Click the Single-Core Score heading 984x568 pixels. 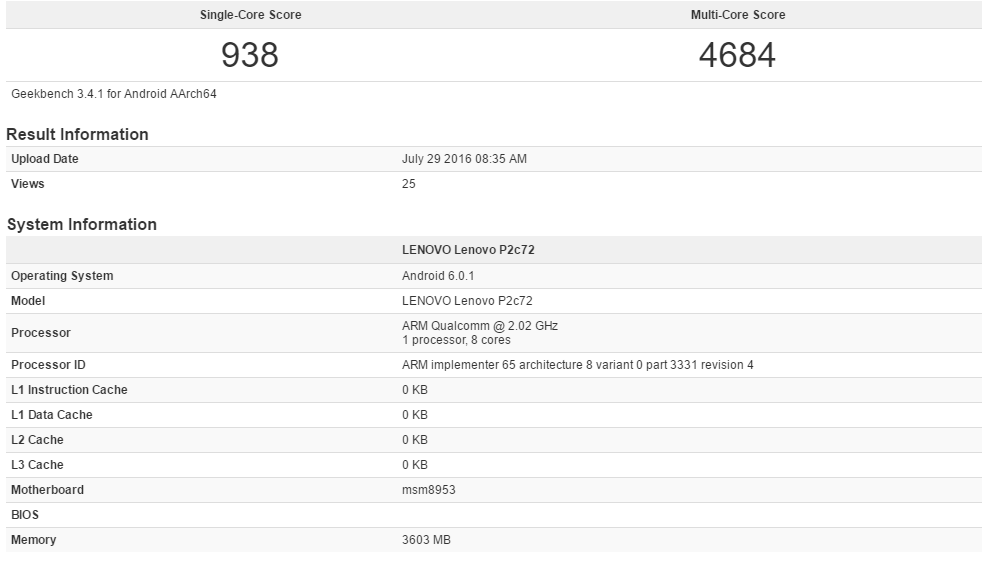pos(250,14)
